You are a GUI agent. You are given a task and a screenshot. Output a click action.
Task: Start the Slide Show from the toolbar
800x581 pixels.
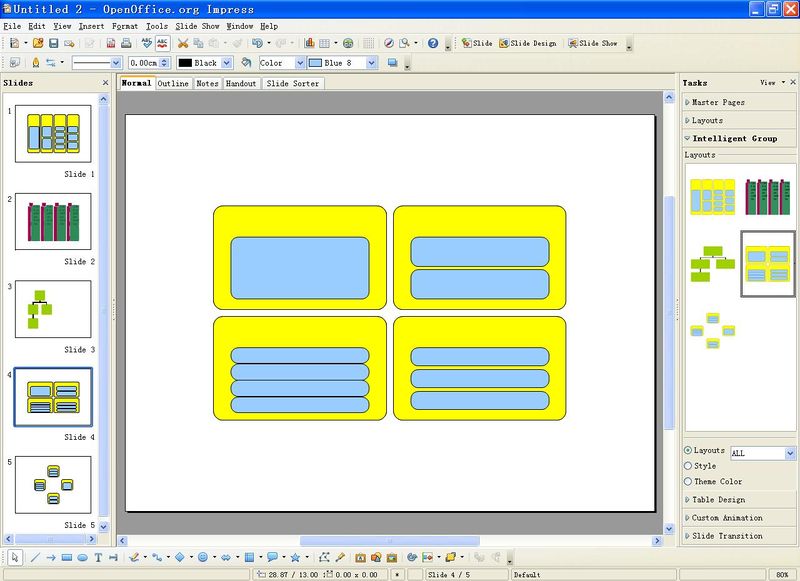[x=593, y=43]
